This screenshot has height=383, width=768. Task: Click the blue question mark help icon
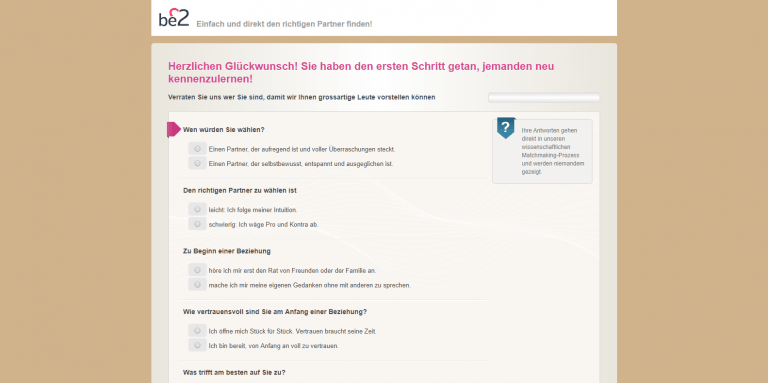[x=506, y=128]
